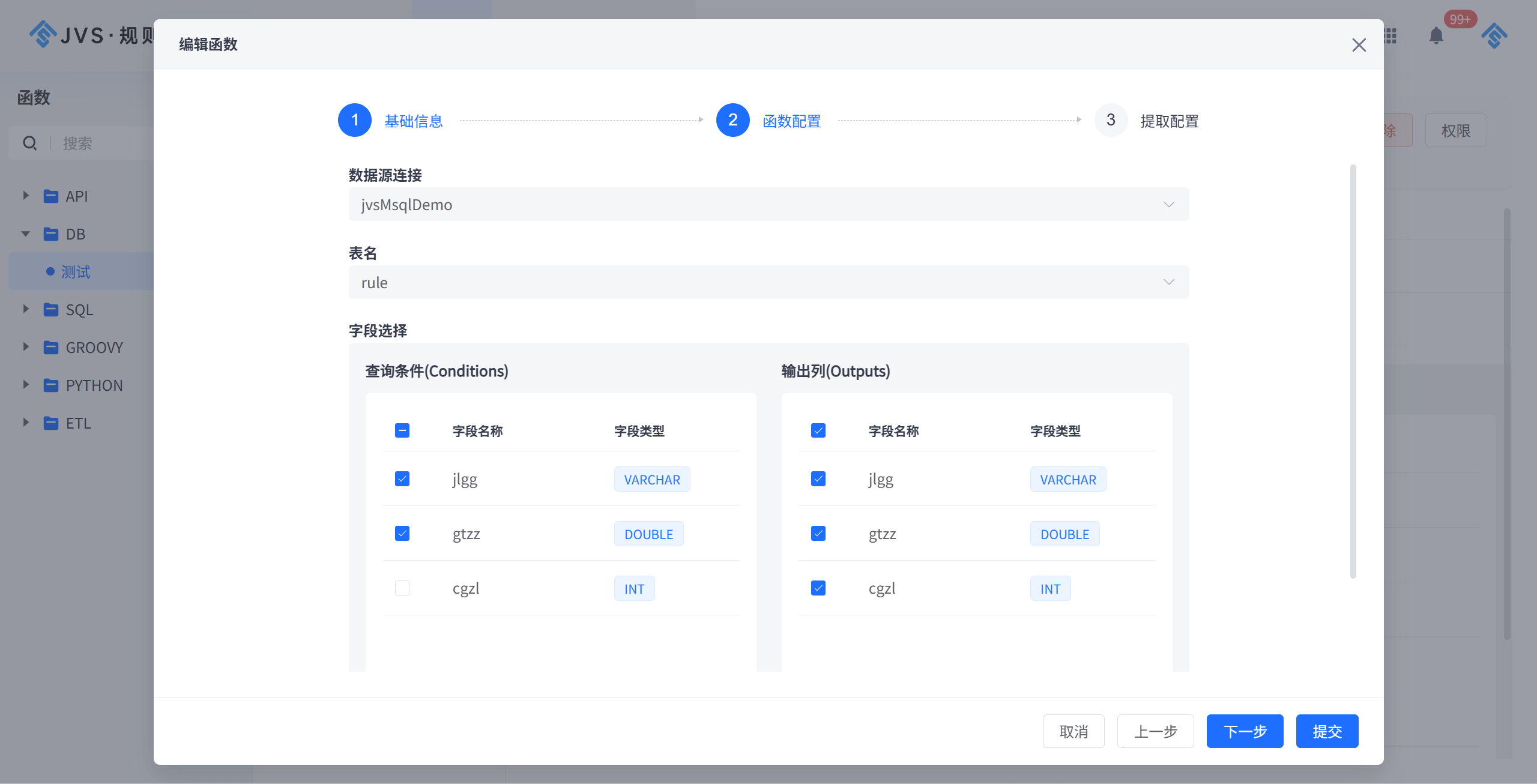Image resolution: width=1537 pixels, height=784 pixels.
Task: Click the 输出列(Outputs) heading
Action: pyautogui.click(x=836, y=371)
